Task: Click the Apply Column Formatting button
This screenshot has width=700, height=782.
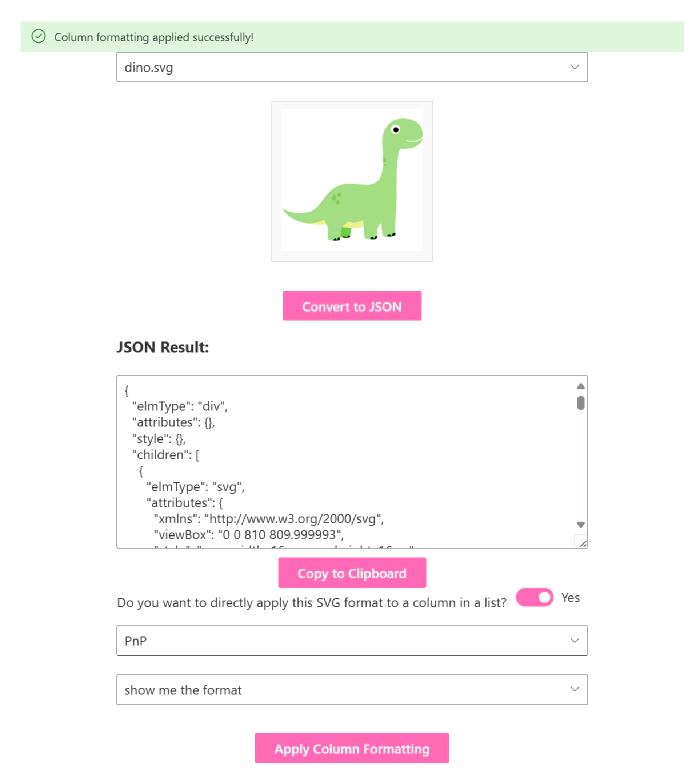Action: 352,749
